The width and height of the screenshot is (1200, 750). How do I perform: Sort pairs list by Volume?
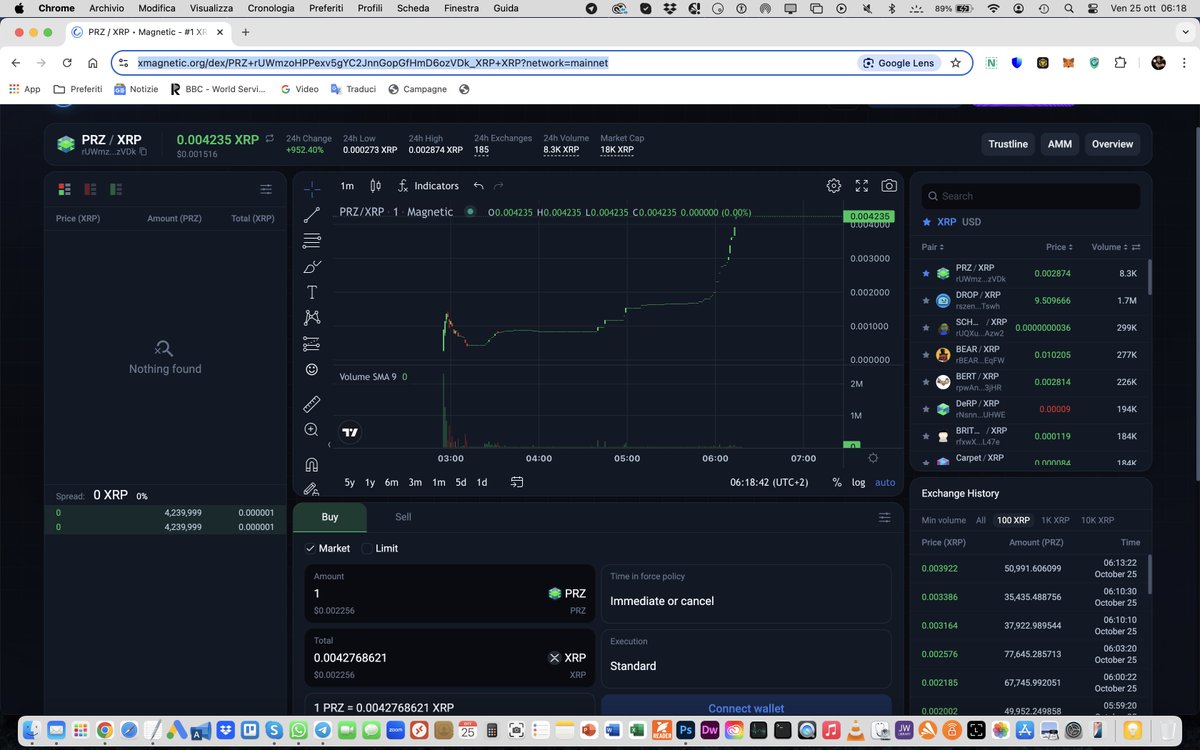pos(1111,247)
